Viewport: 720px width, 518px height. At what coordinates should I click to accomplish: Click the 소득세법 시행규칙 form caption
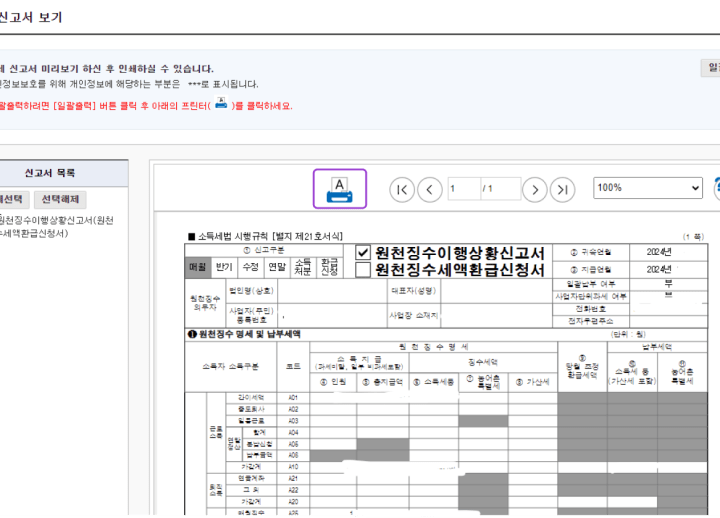pyautogui.click(x=266, y=236)
